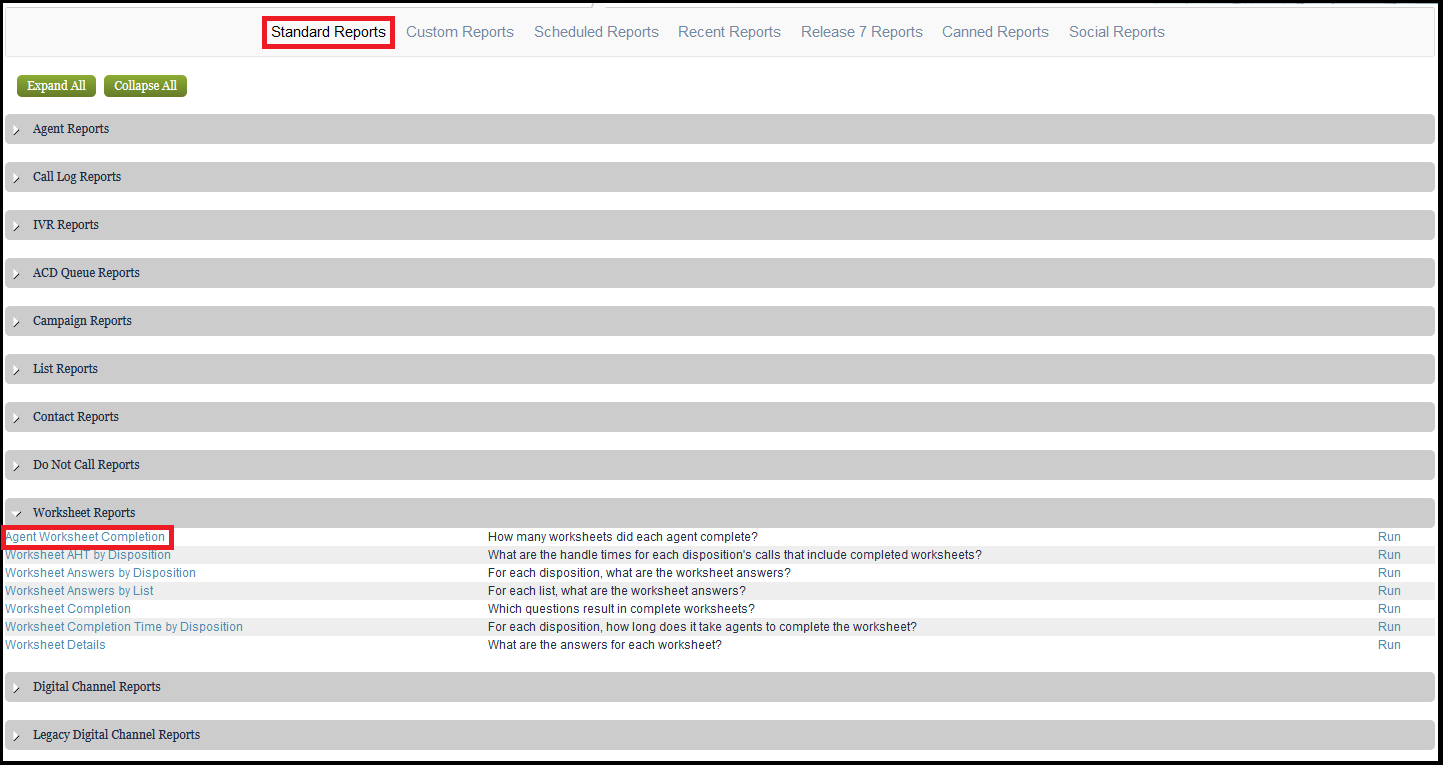Open the Worksheet AHT by Disposition report
Screen dimensions: 1443x765
pos(88,555)
